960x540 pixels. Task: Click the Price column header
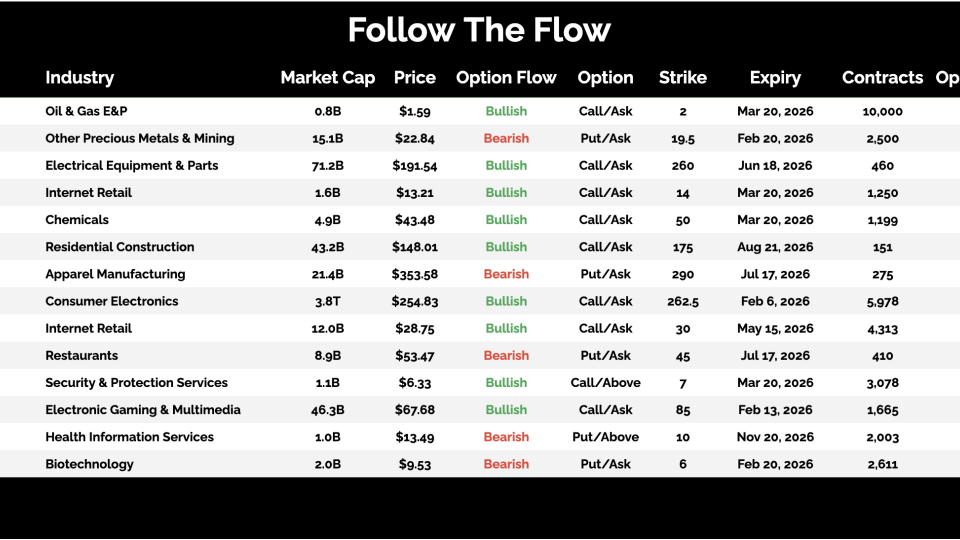(x=415, y=78)
